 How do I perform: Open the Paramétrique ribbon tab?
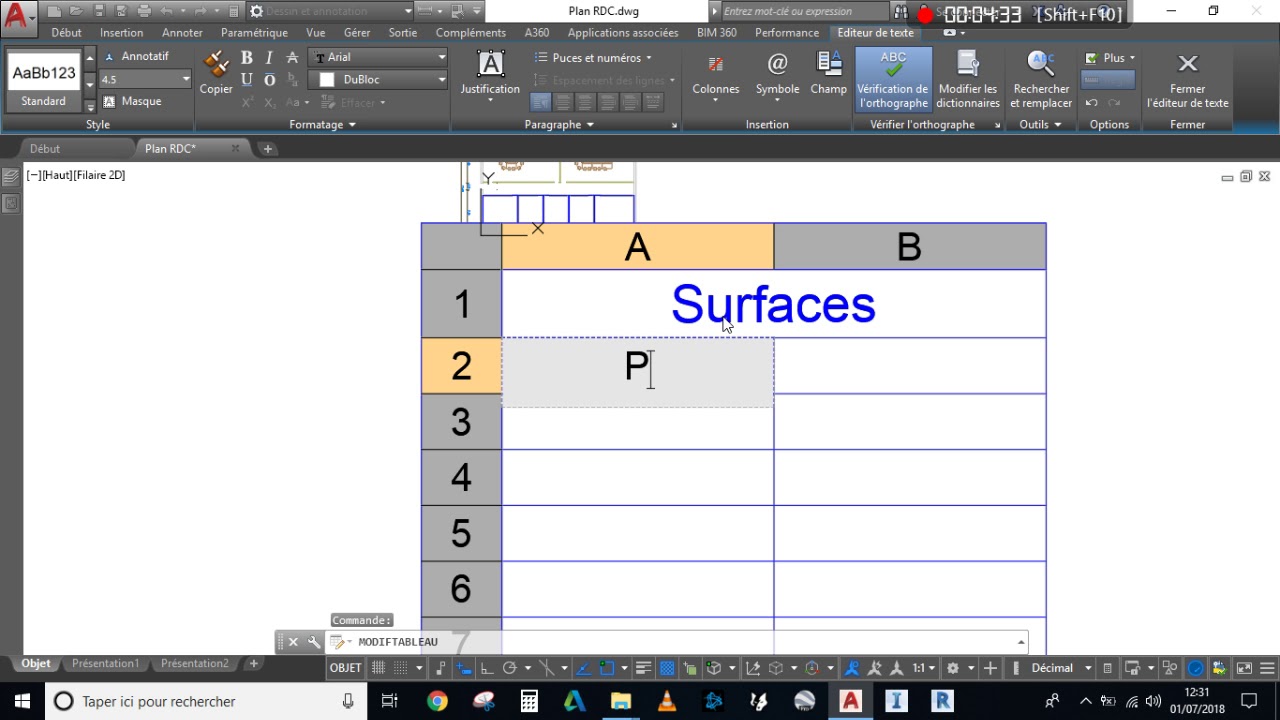click(x=254, y=33)
